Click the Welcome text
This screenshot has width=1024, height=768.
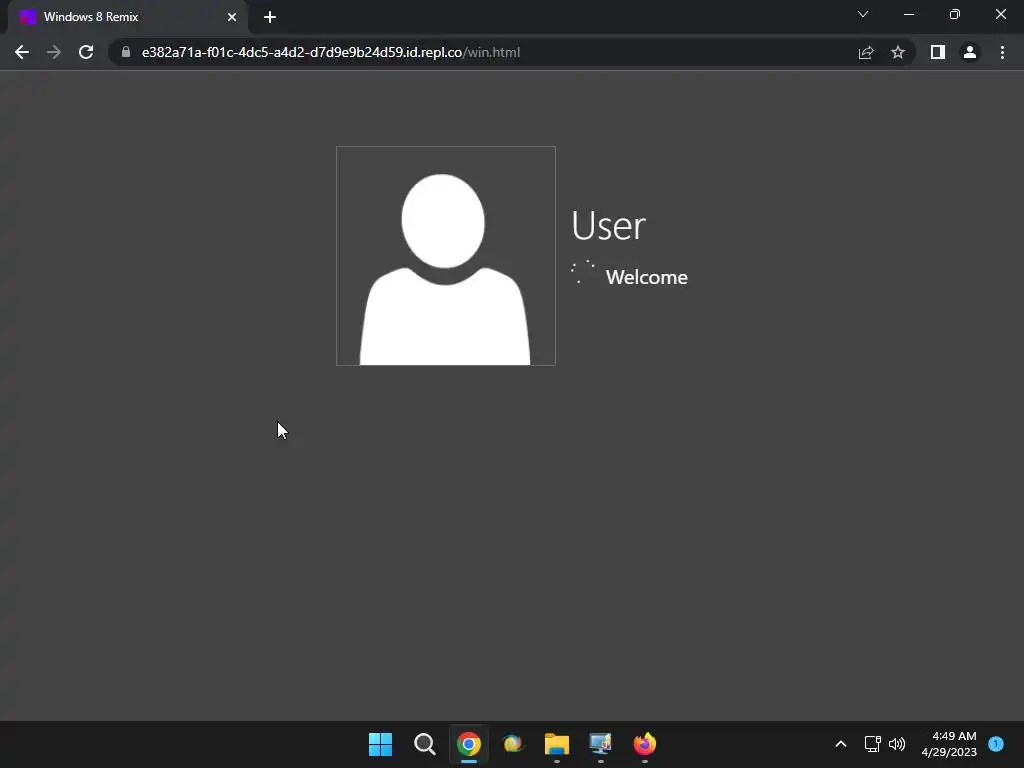coord(647,277)
